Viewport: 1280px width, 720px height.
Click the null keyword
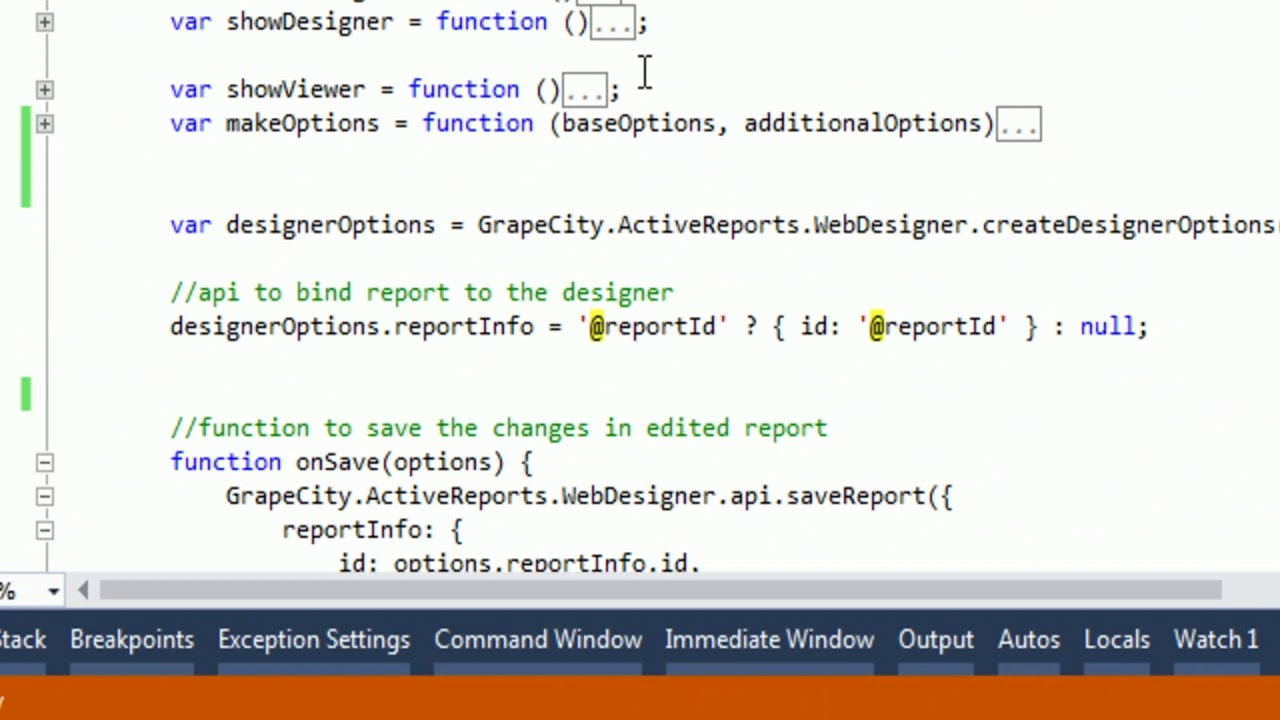point(1107,327)
